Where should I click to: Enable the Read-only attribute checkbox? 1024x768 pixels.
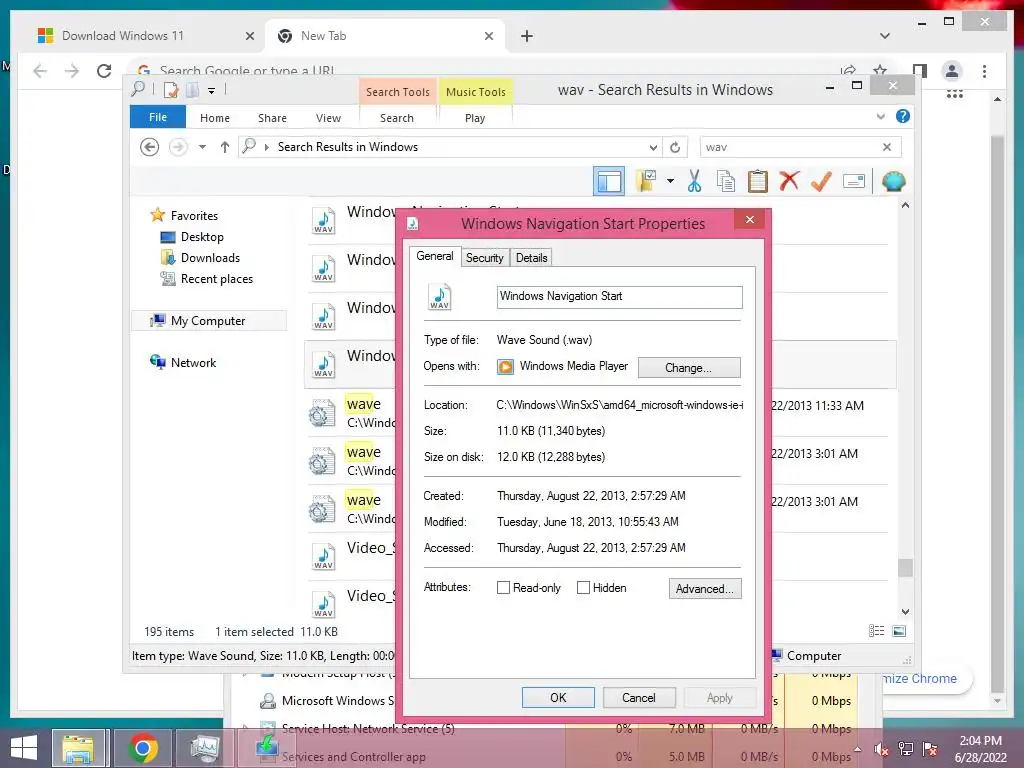pyautogui.click(x=503, y=588)
